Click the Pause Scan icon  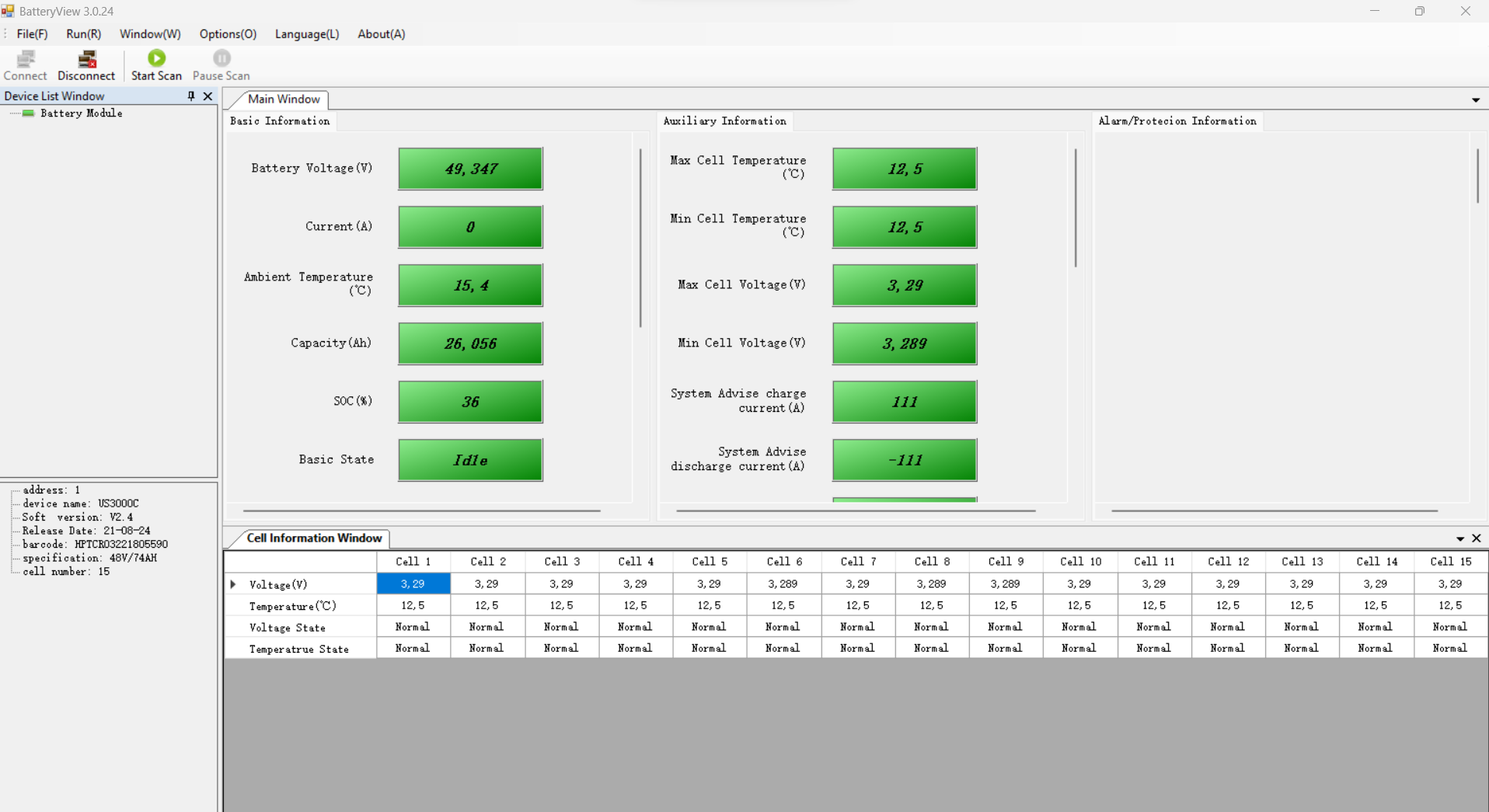(x=221, y=59)
